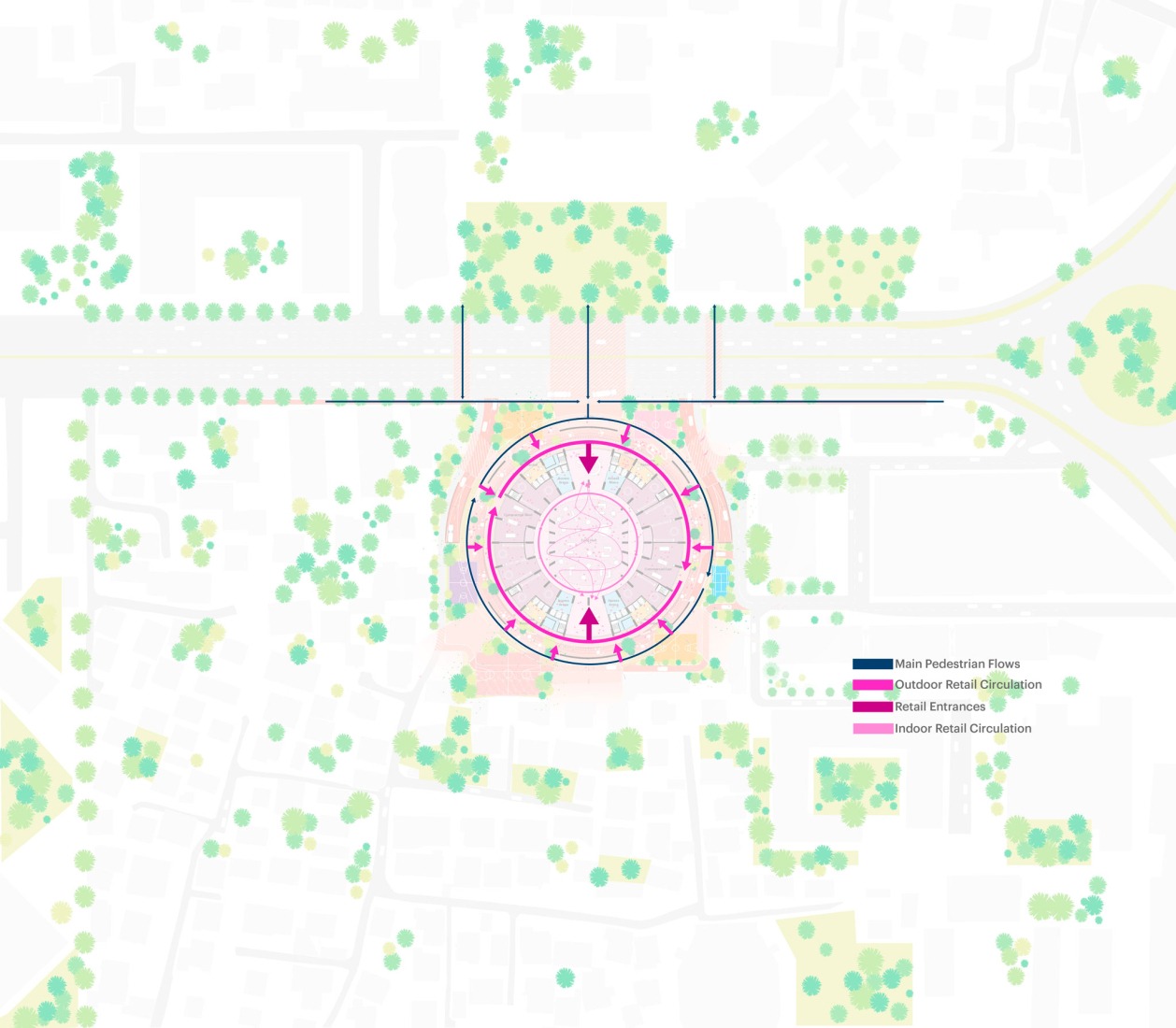Click the navy Main Pedestrian Flows swatch
The image size is (1176, 1028).
tap(872, 664)
